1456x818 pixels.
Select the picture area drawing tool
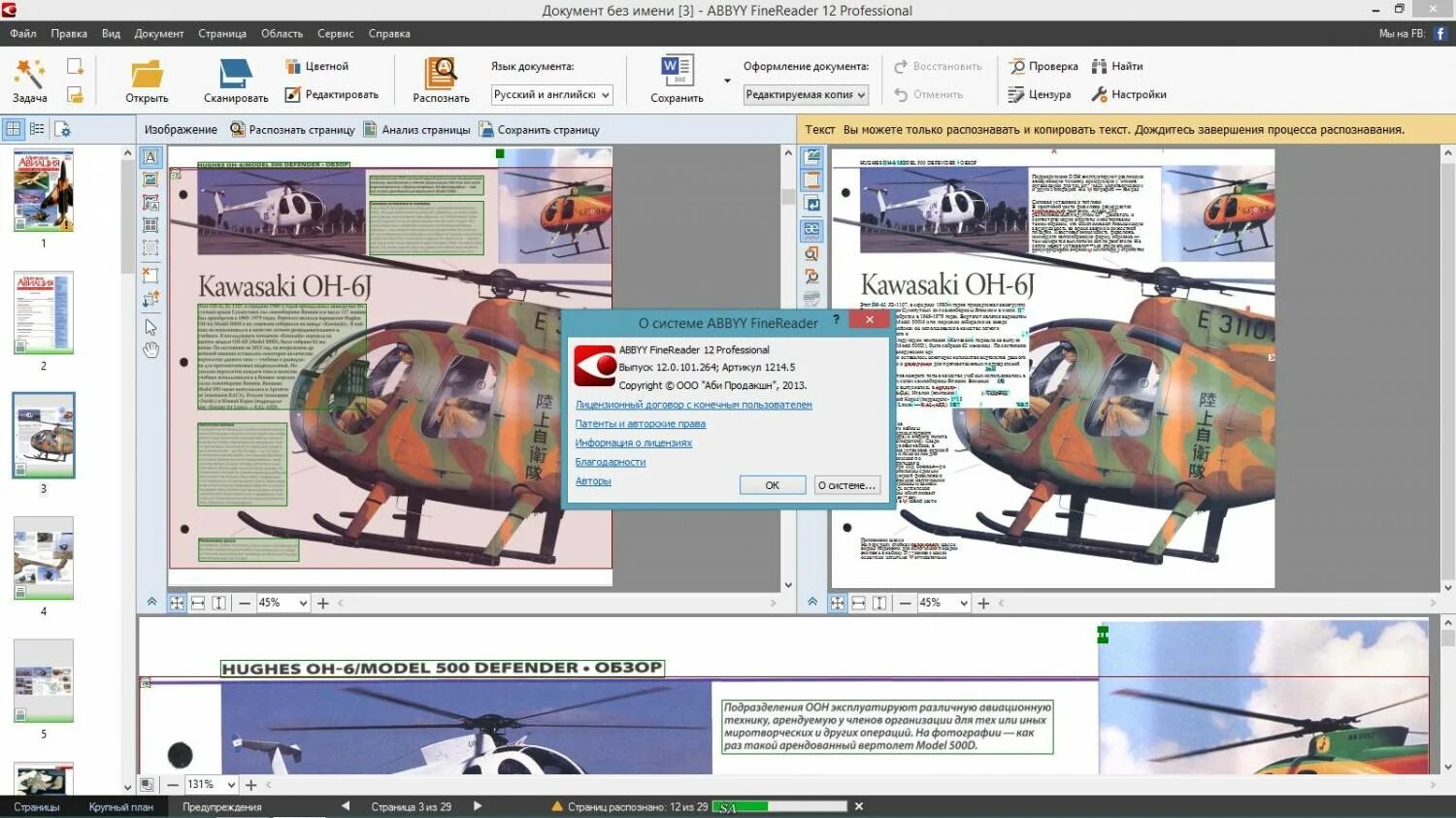click(150, 180)
